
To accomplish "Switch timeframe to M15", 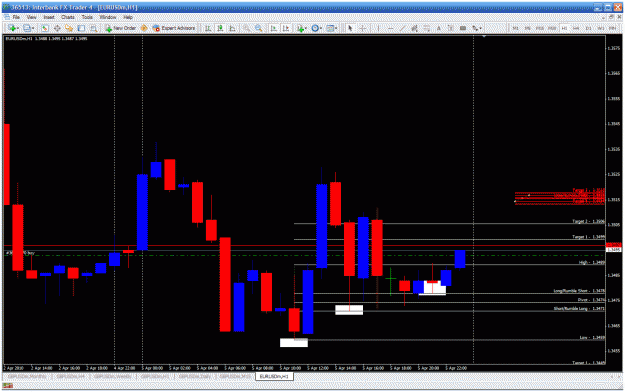I will click(x=540, y=28).
